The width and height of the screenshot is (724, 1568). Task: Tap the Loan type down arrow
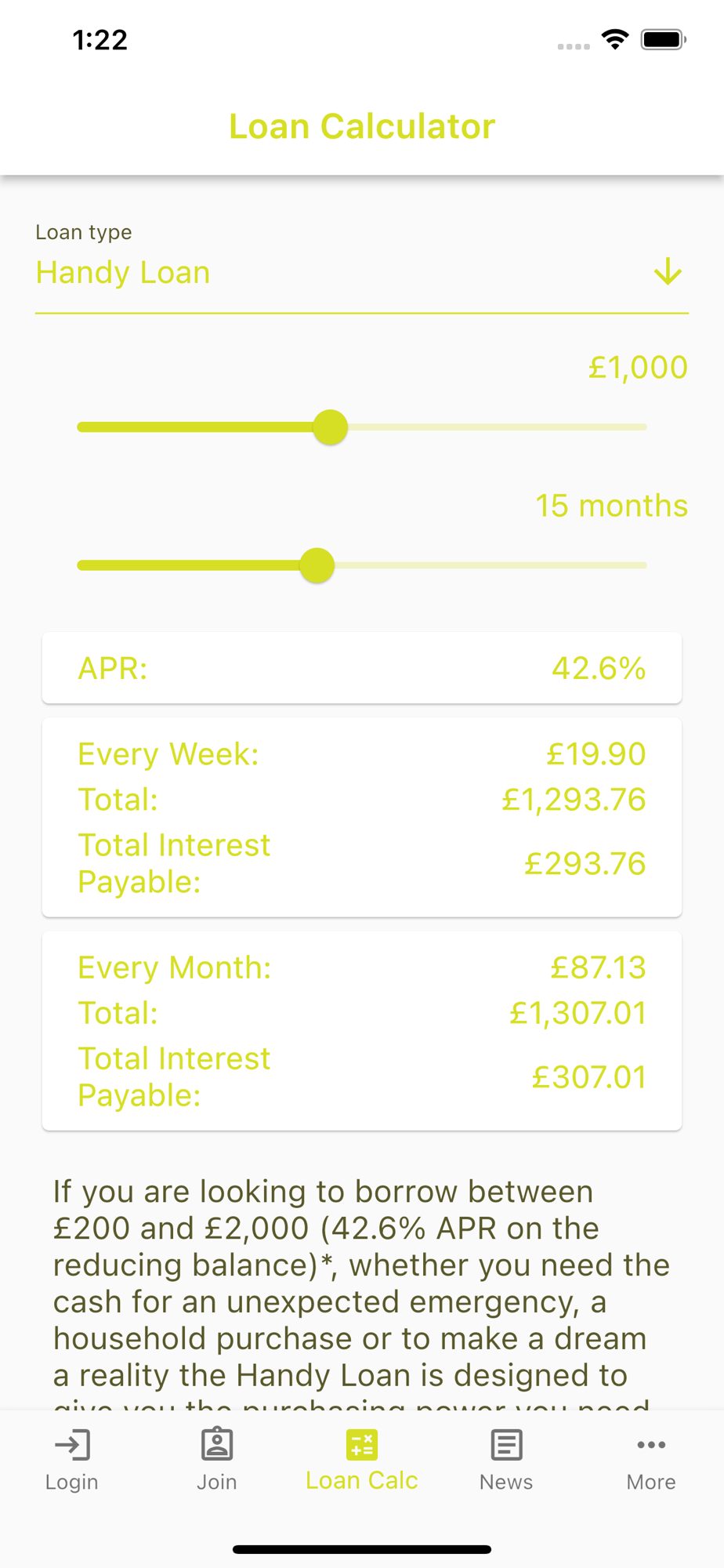(x=668, y=272)
